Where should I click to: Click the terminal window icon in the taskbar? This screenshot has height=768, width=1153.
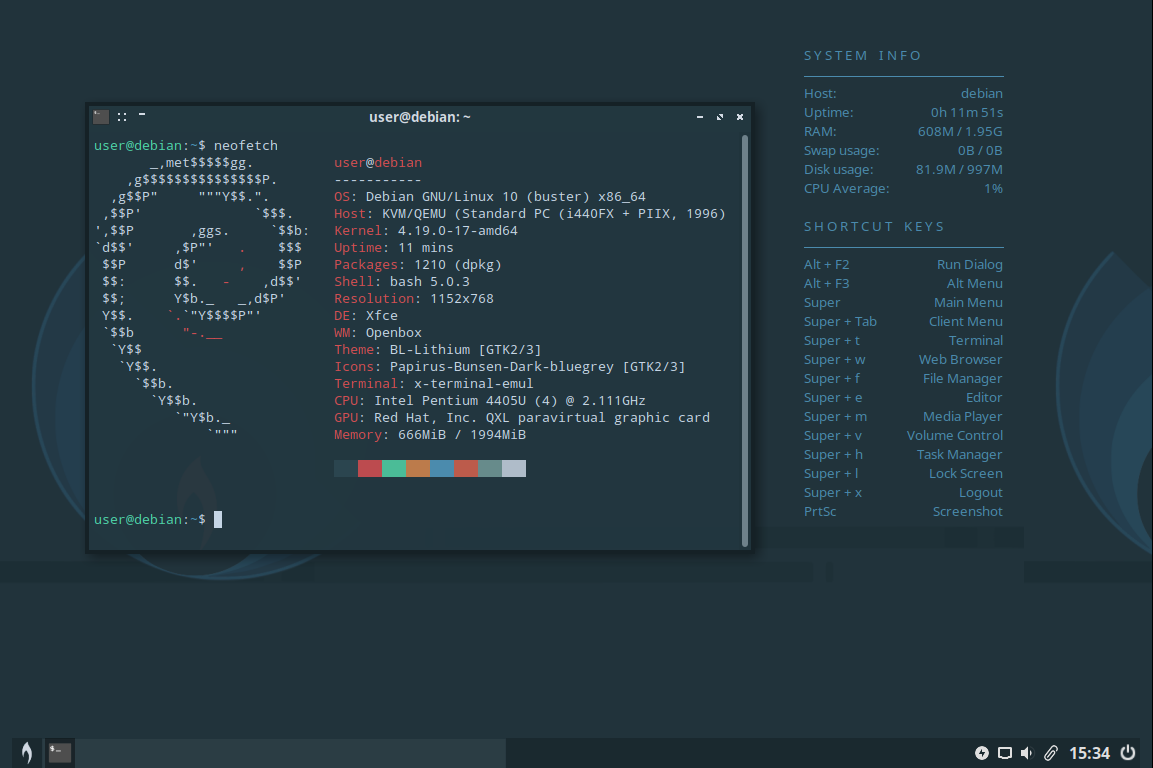click(x=59, y=752)
